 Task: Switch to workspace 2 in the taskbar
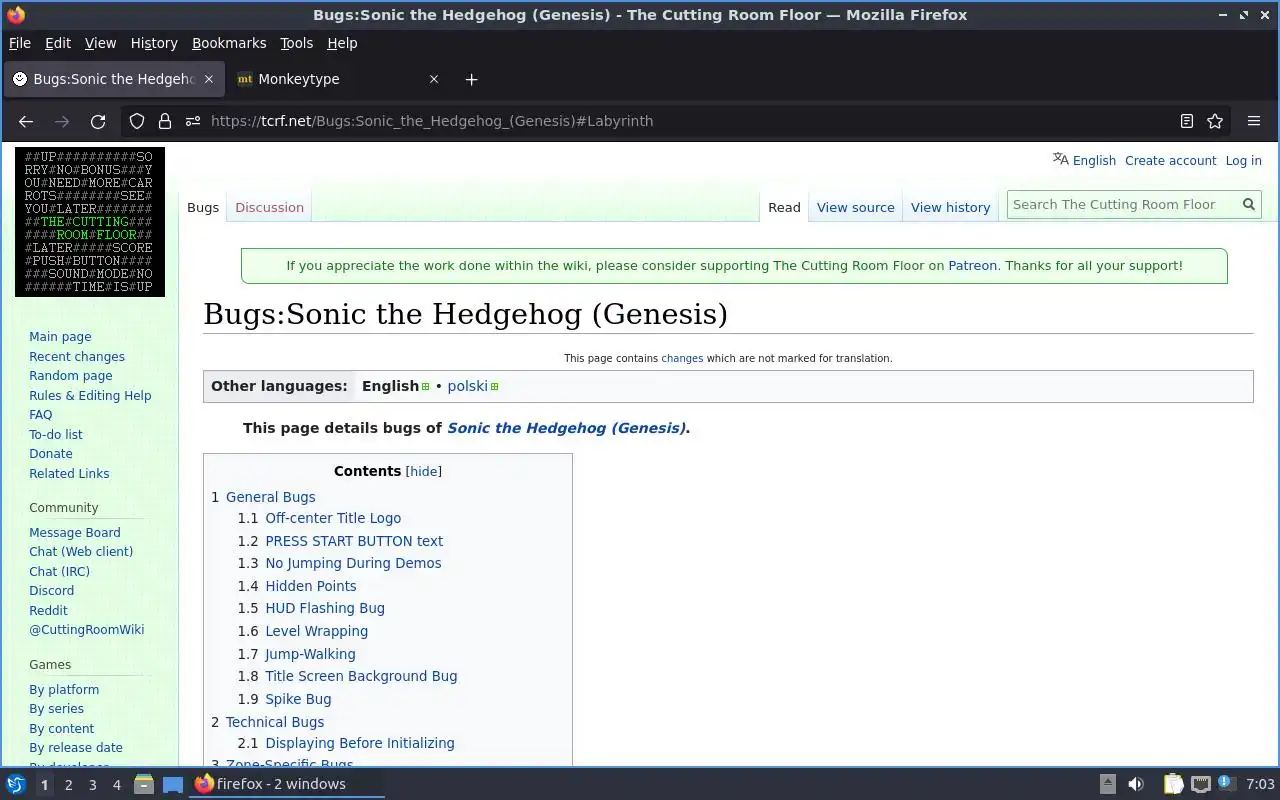click(68, 785)
